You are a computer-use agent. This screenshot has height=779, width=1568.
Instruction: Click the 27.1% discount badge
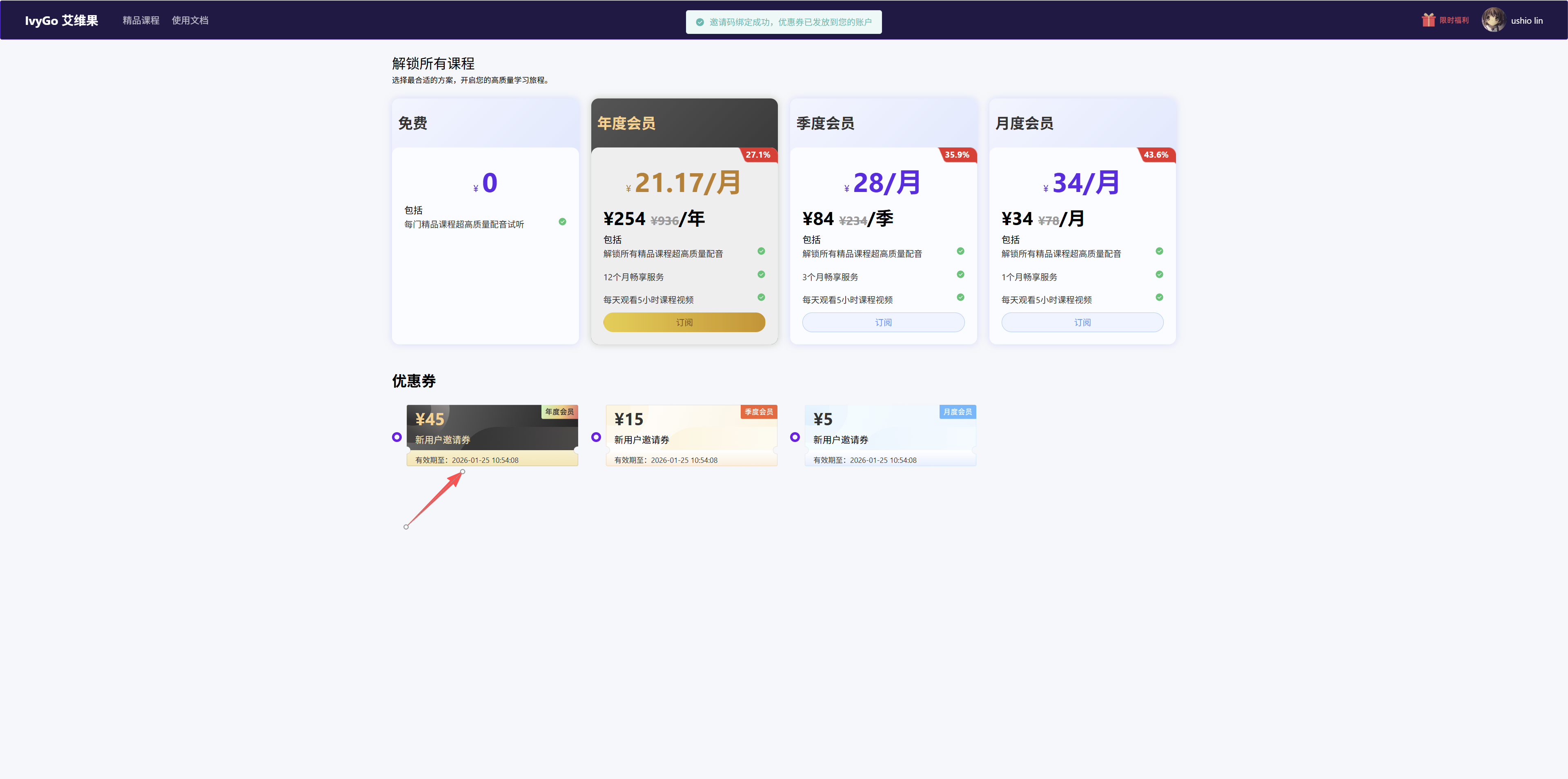coord(758,155)
